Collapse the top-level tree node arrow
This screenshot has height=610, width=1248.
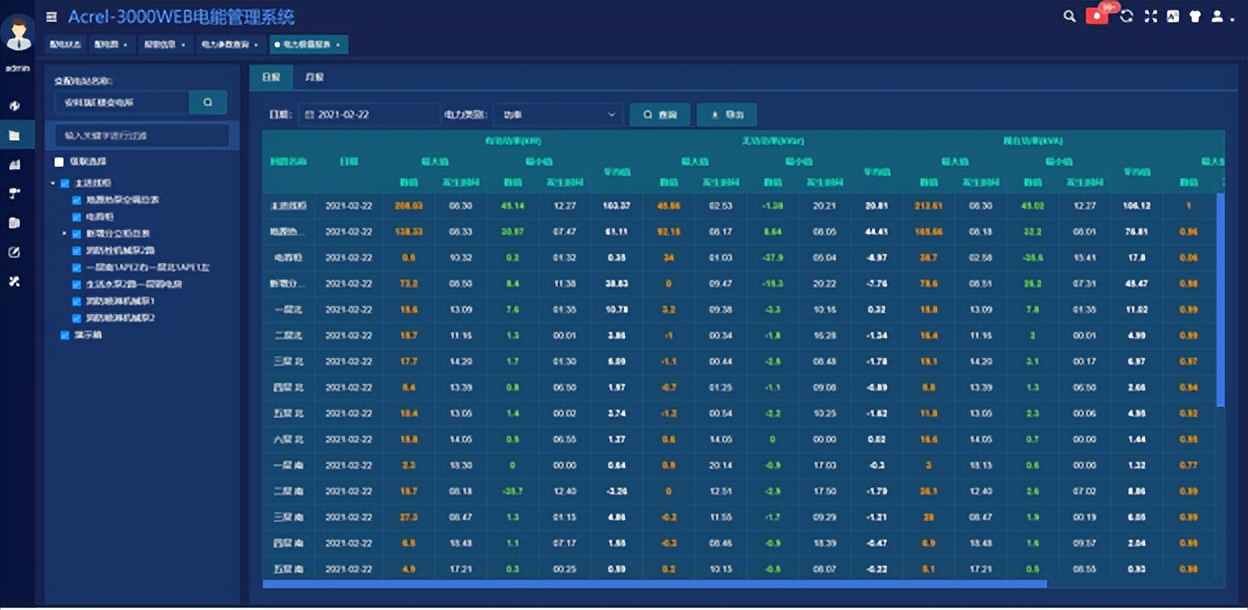(x=53, y=184)
